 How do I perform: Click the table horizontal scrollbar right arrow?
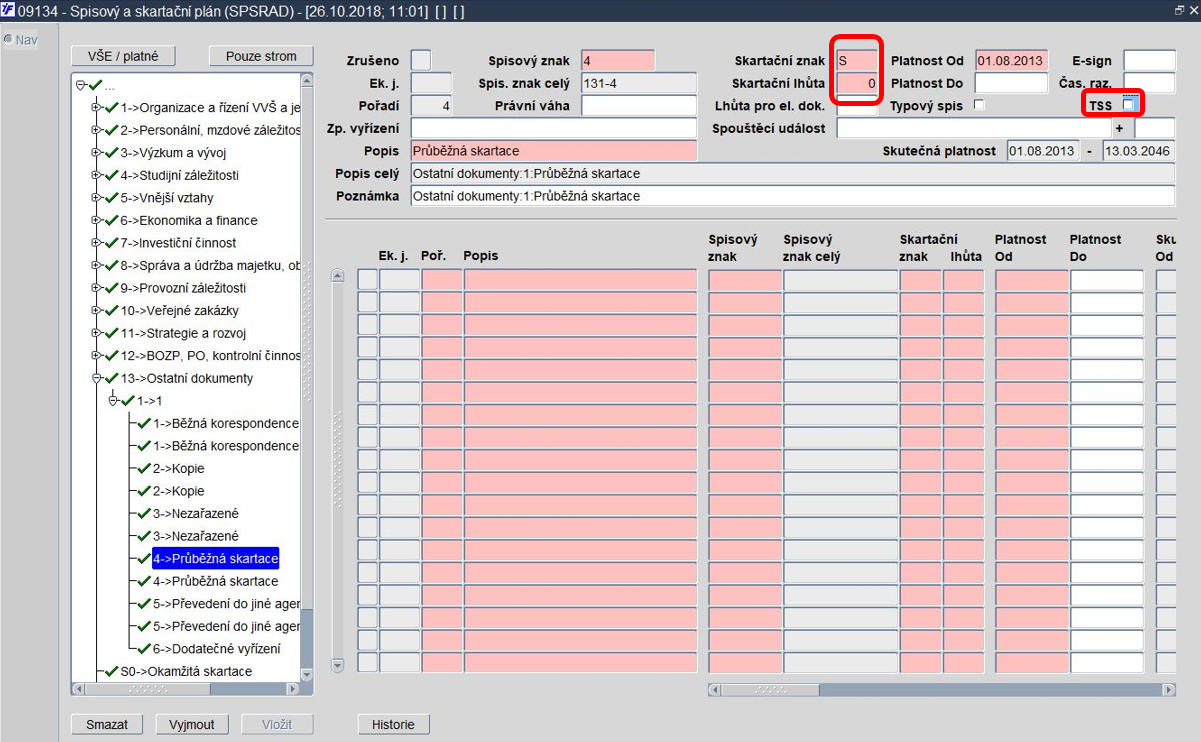click(x=1169, y=690)
